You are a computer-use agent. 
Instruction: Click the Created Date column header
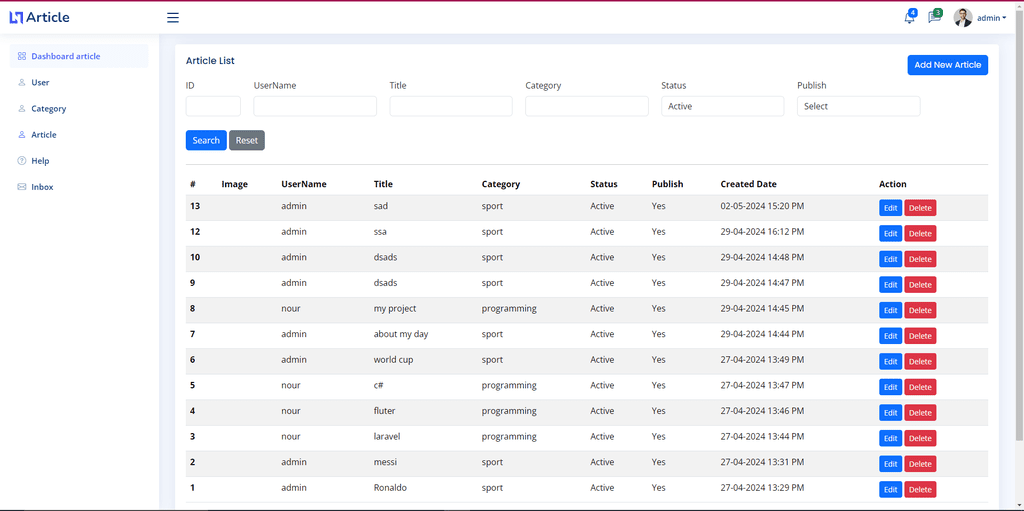[x=748, y=184]
